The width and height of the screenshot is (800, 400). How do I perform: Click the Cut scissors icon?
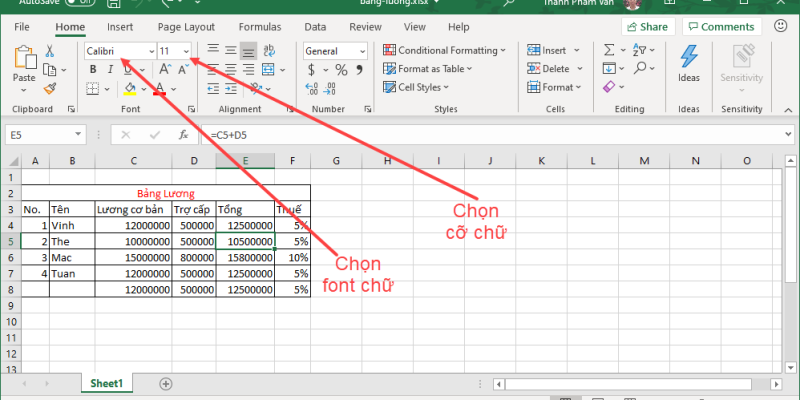(x=50, y=50)
